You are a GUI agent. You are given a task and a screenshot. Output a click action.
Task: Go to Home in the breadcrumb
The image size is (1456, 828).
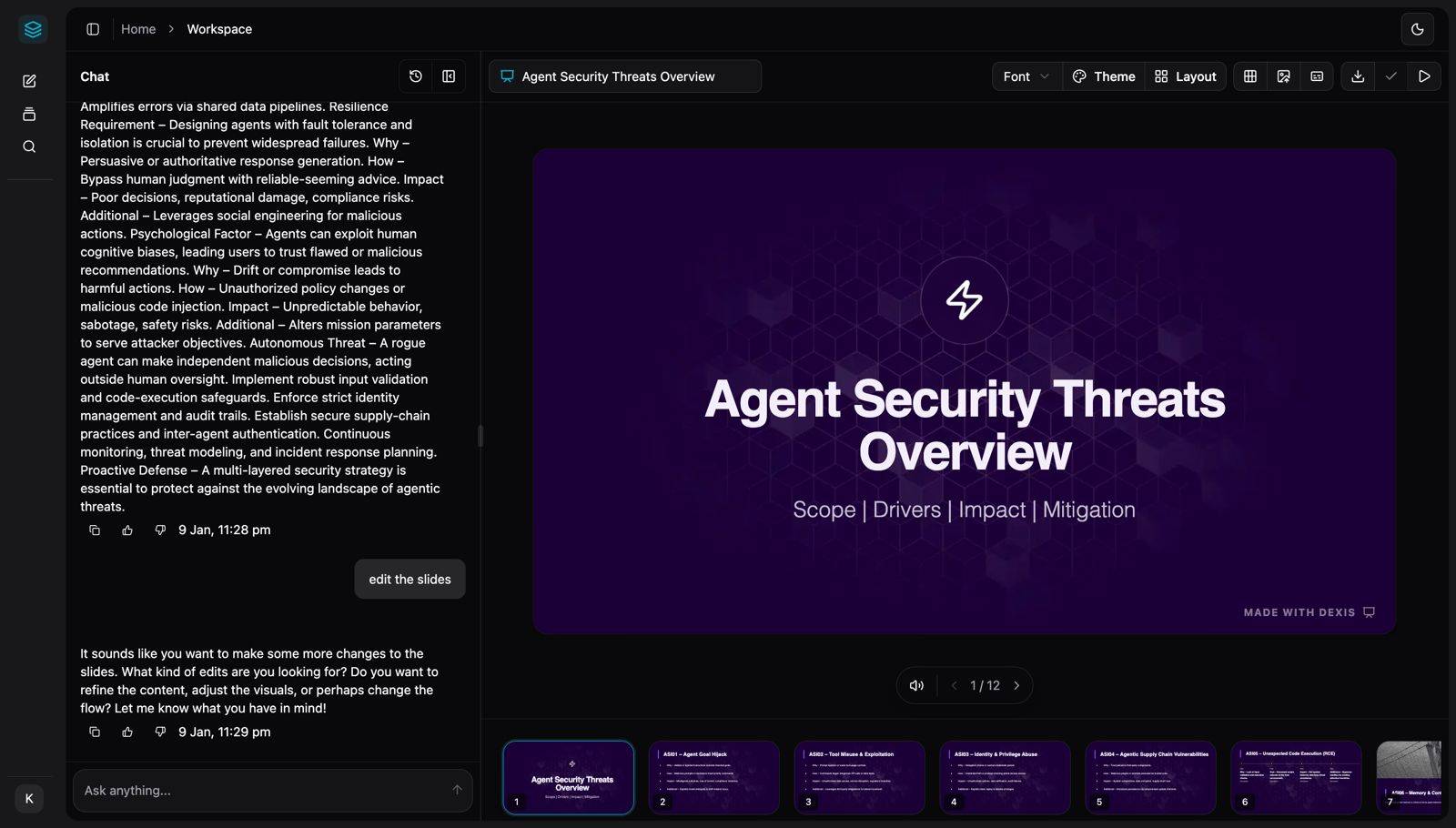[138, 29]
